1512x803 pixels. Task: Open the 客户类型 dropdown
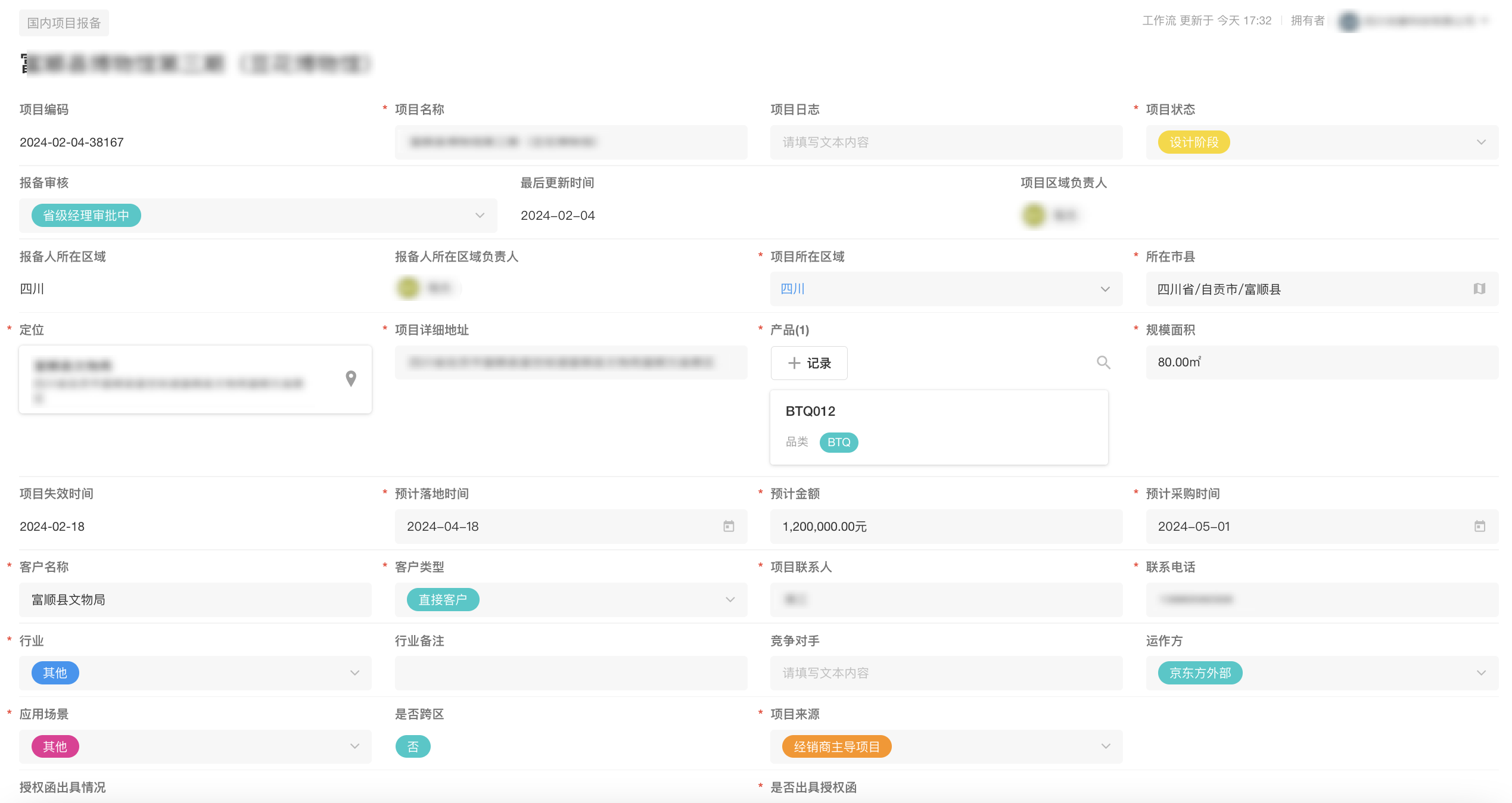(x=730, y=599)
